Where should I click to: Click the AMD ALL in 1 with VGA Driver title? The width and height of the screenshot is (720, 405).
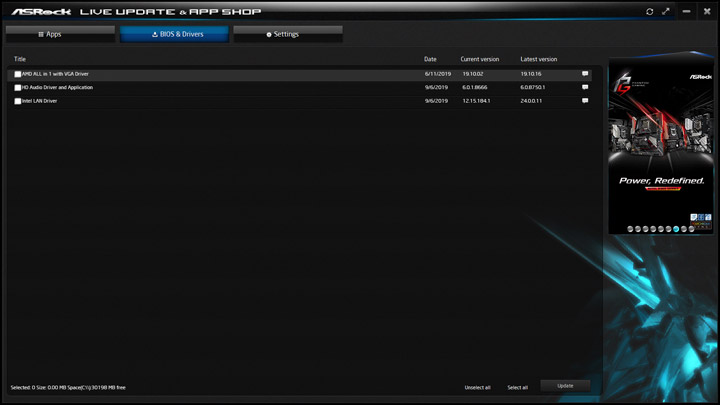pos(55,74)
